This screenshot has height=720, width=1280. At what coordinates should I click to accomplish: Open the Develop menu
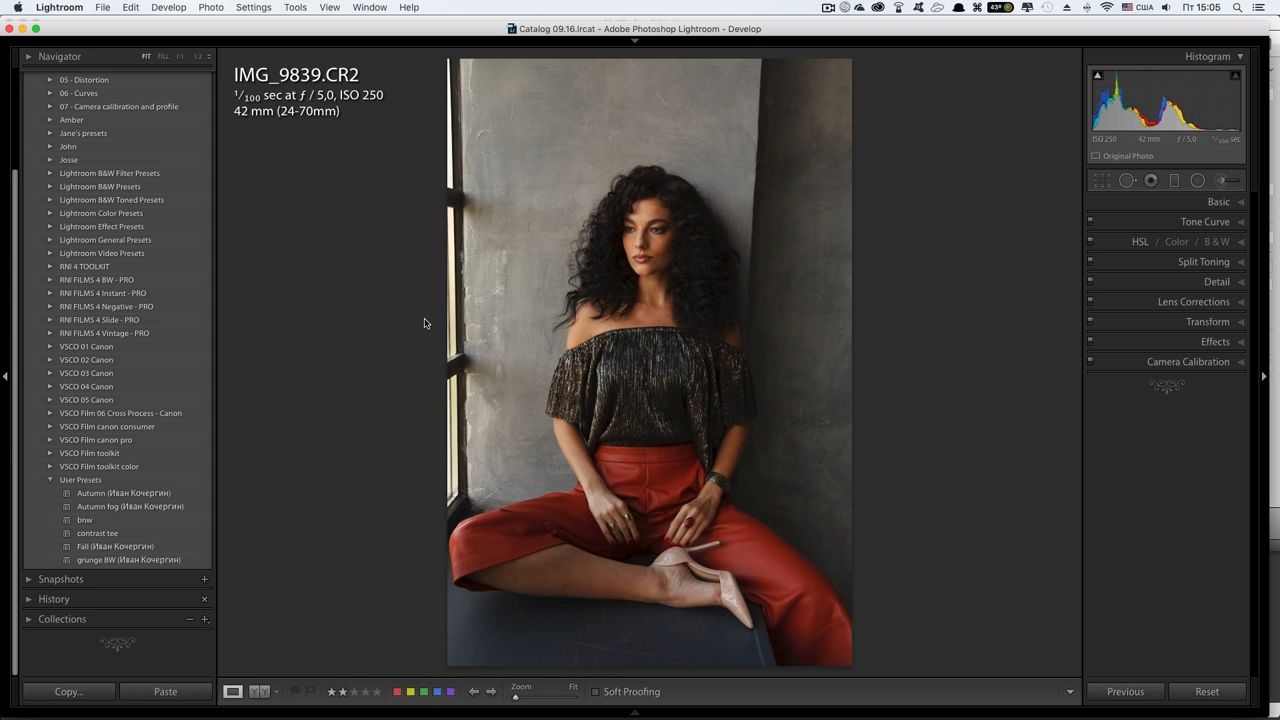coord(168,7)
